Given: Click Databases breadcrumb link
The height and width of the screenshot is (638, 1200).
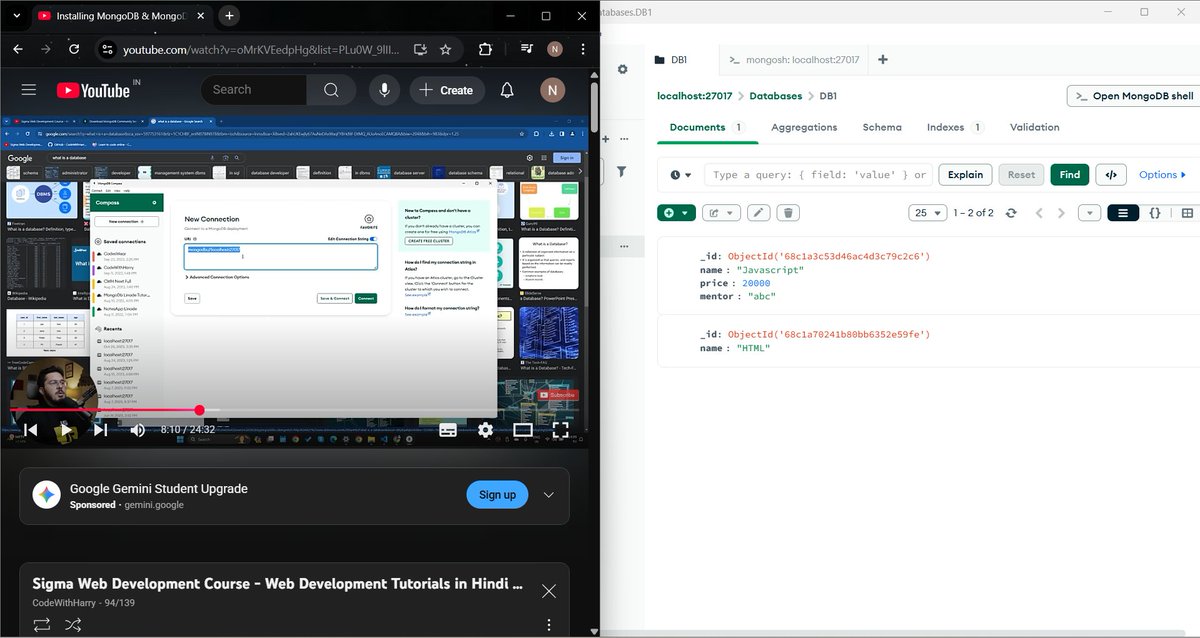Looking at the screenshot, I should coord(776,96).
